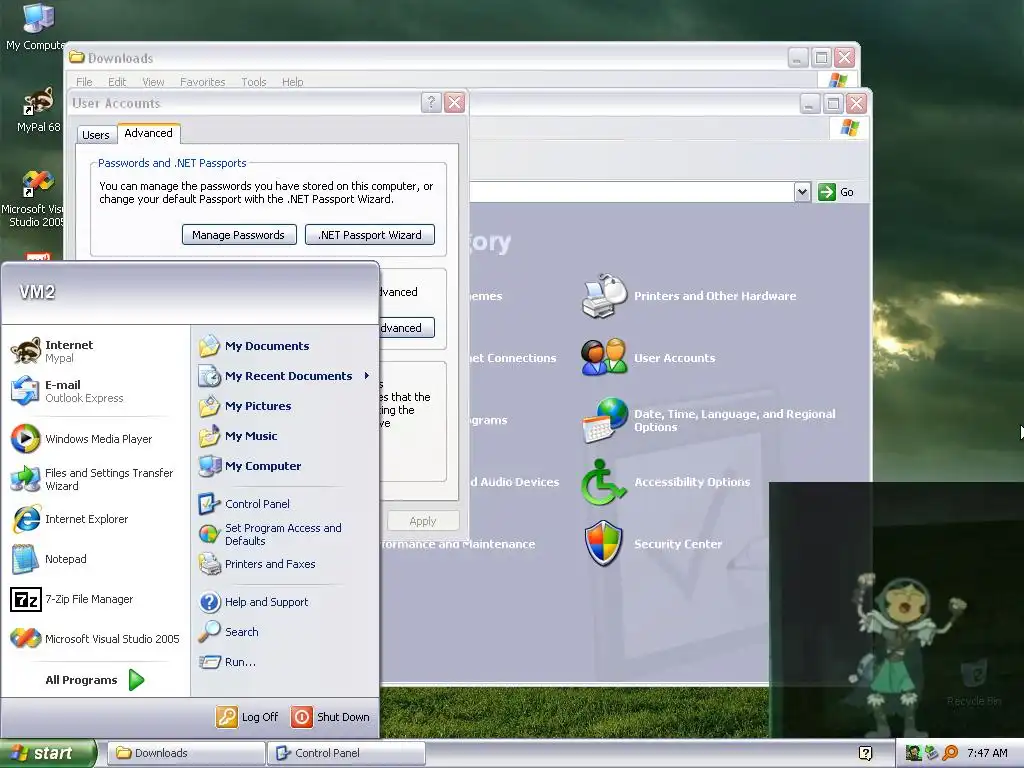Select Advanced tab in User Accounts
The height and width of the screenshot is (768, 1024).
[148, 133]
